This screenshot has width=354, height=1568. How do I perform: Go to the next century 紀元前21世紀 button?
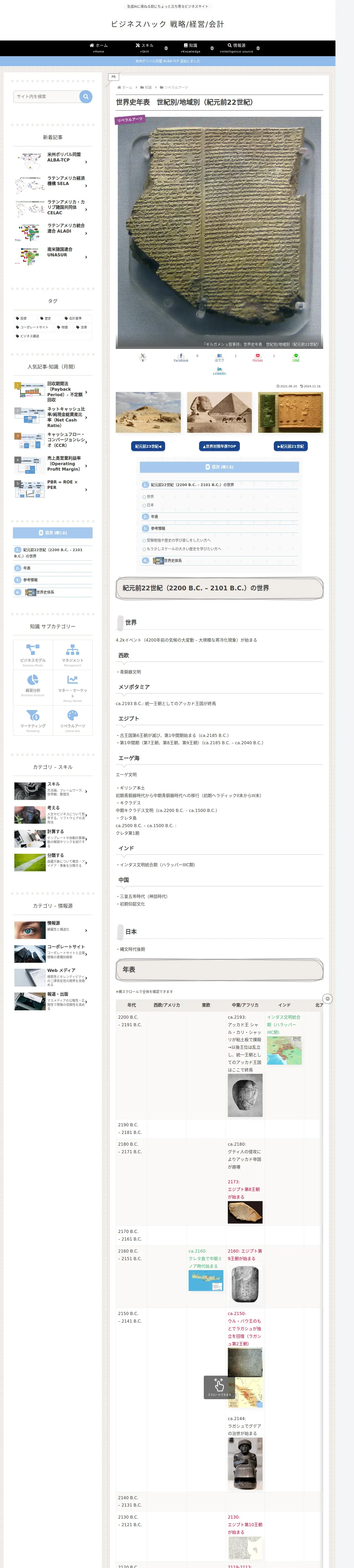[x=291, y=446]
